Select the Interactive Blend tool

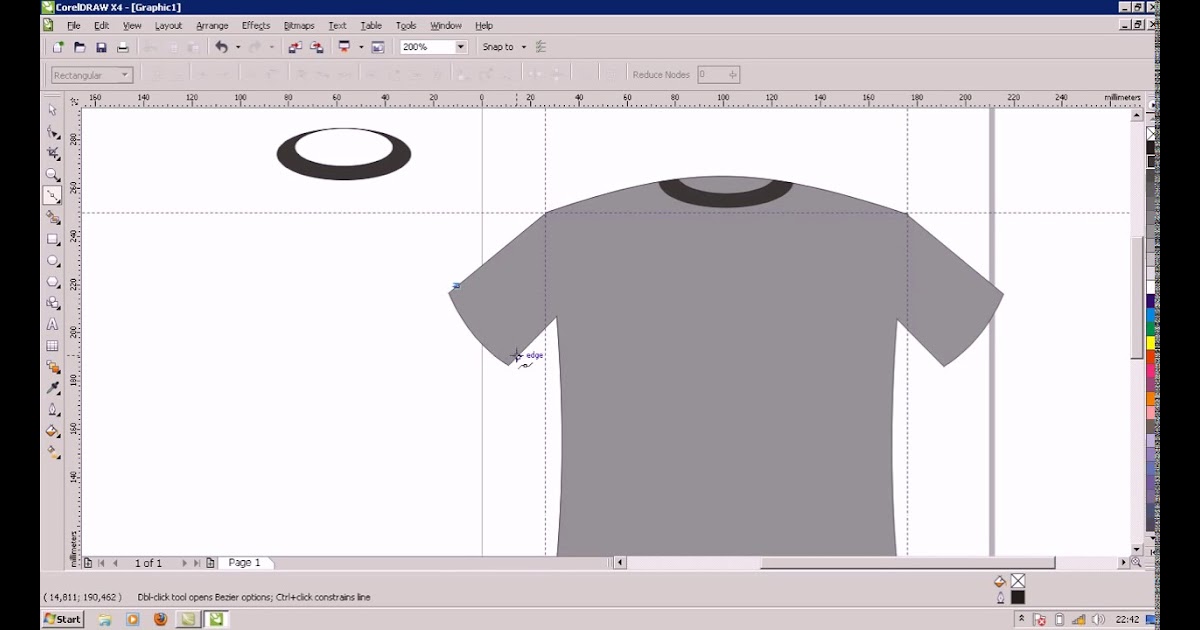53,367
